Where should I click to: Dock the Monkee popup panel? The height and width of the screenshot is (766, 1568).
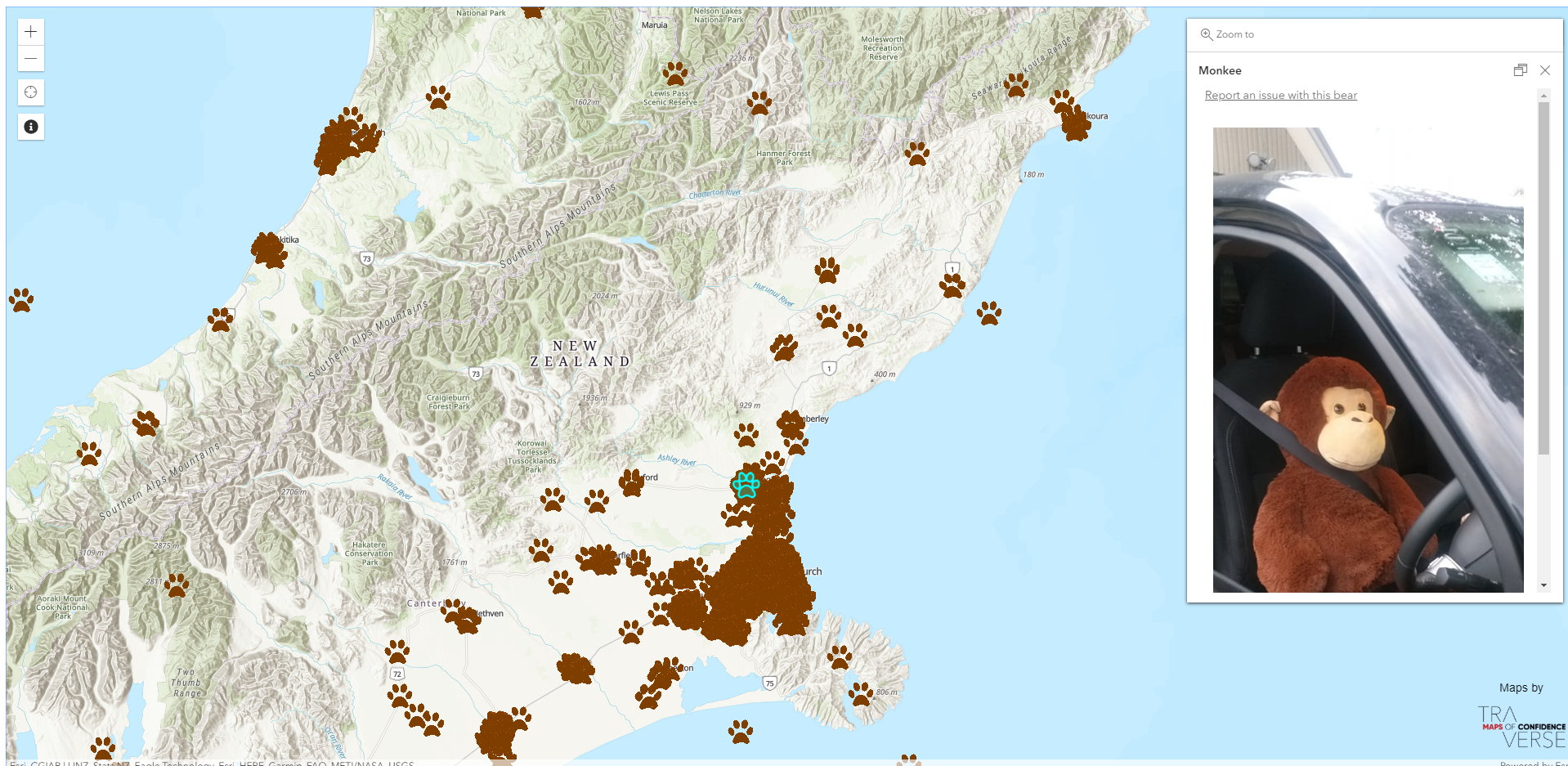tap(1520, 70)
